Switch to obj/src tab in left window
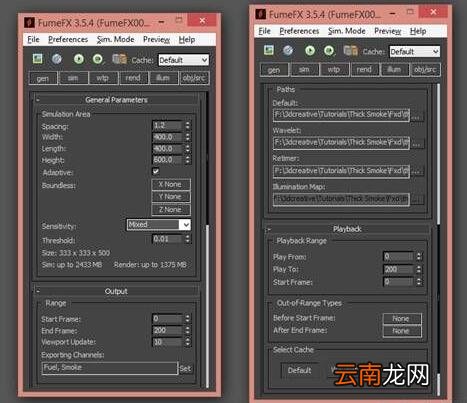Image resolution: width=467 pixels, height=403 pixels. 194,78
